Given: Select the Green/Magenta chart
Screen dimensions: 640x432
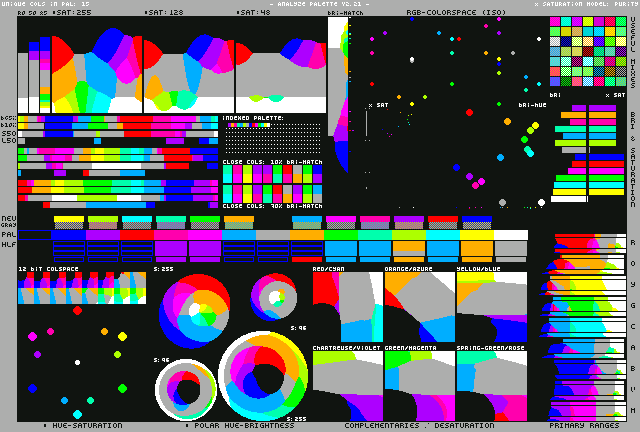Looking at the screenshot, I should [419, 385].
